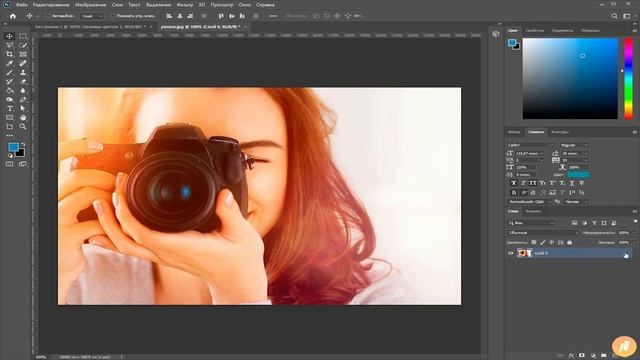The height and width of the screenshot is (360, 640).
Task: Open the font family dropdown
Action: pyautogui.click(x=530, y=145)
